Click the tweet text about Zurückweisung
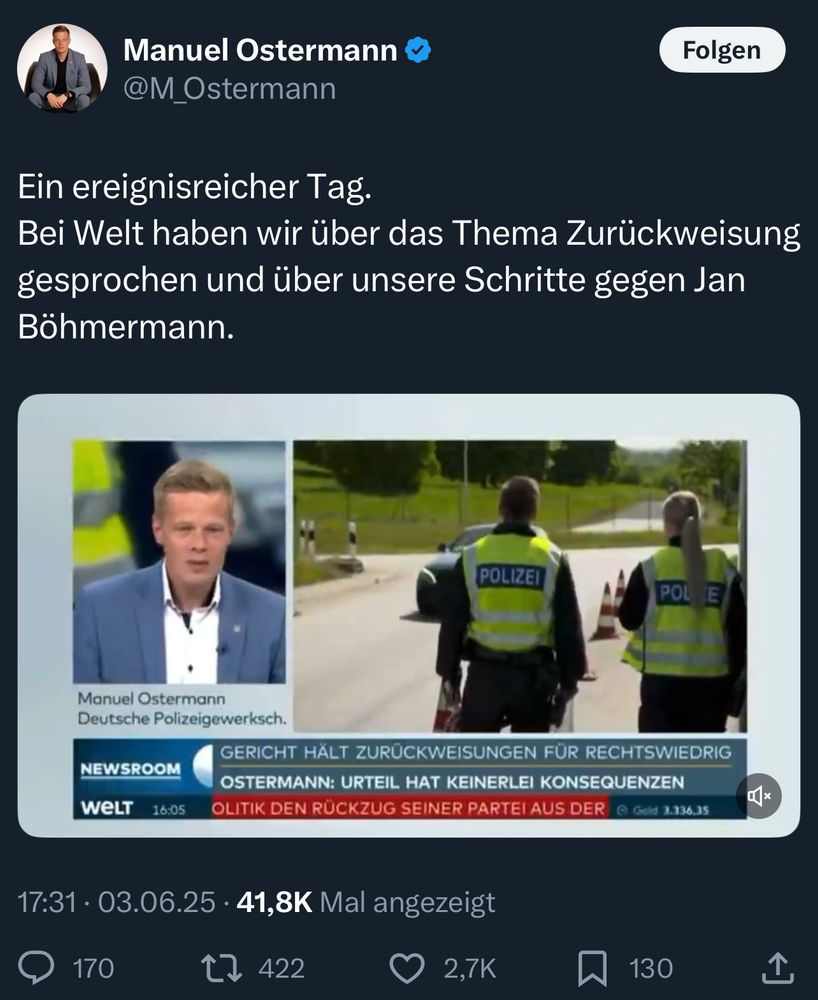 click(x=409, y=256)
